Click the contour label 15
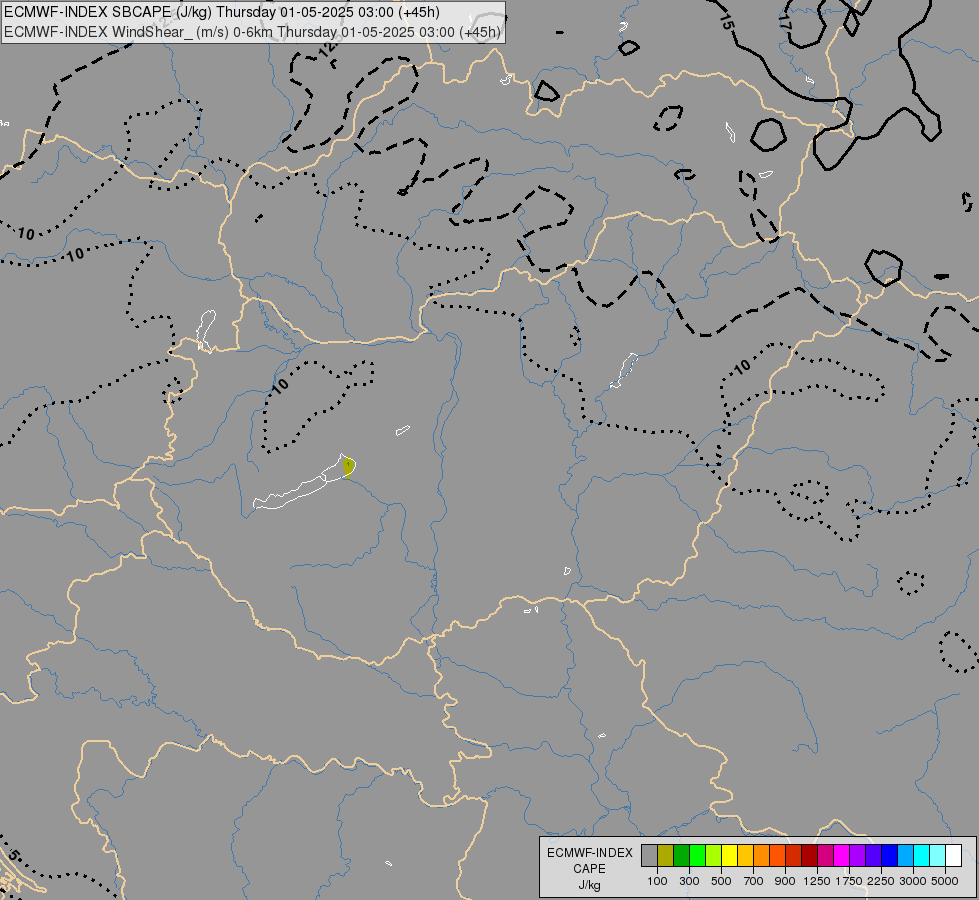 click(726, 22)
